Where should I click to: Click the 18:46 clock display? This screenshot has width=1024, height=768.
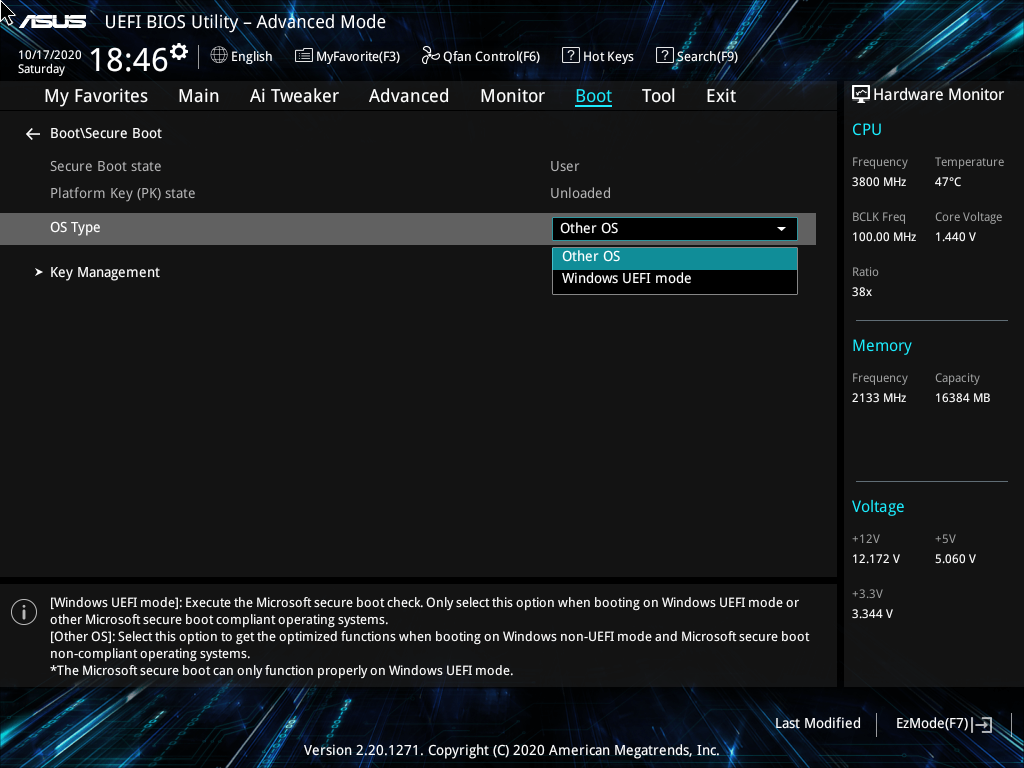point(129,60)
